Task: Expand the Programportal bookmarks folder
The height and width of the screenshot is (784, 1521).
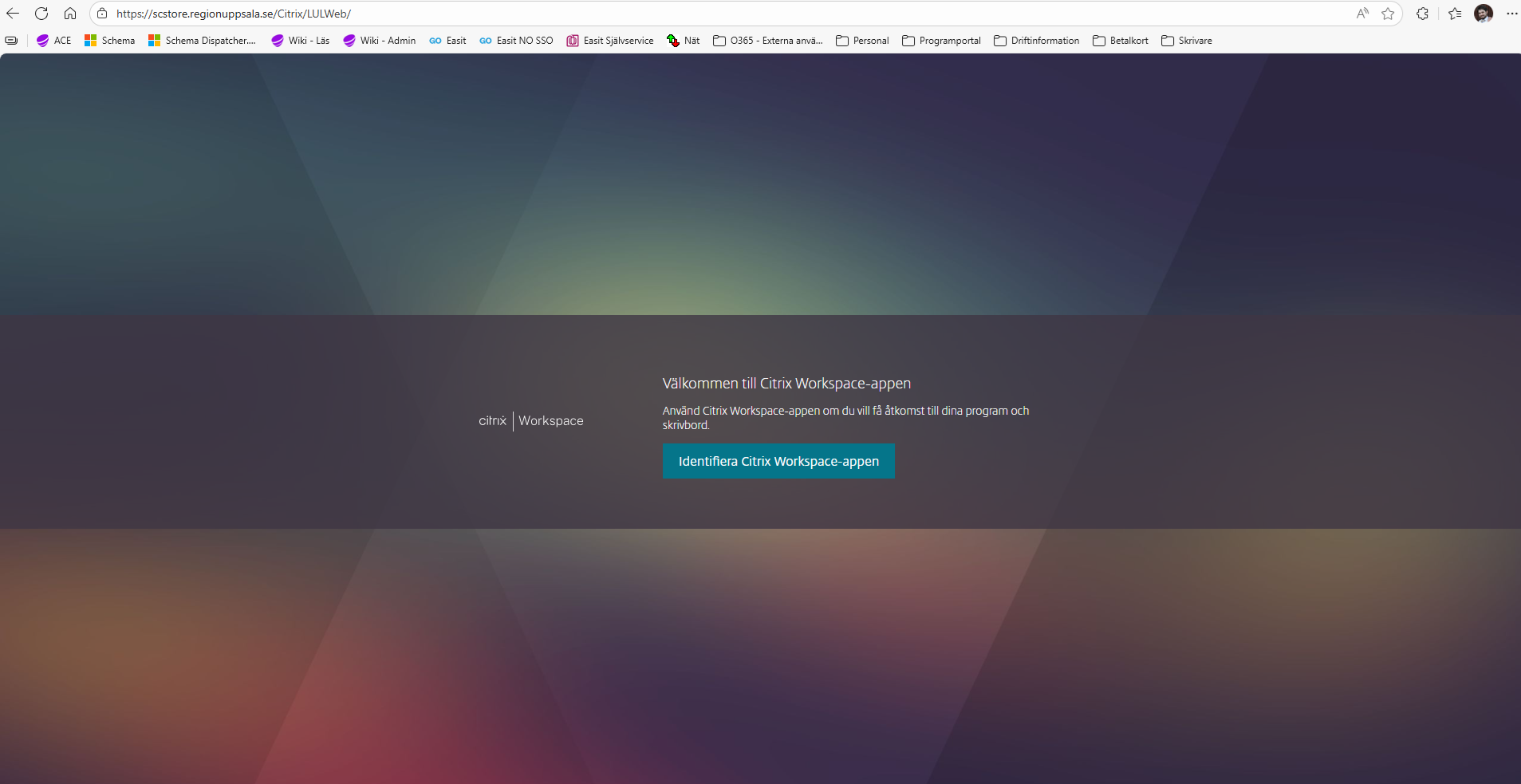Action: click(x=941, y=41)
